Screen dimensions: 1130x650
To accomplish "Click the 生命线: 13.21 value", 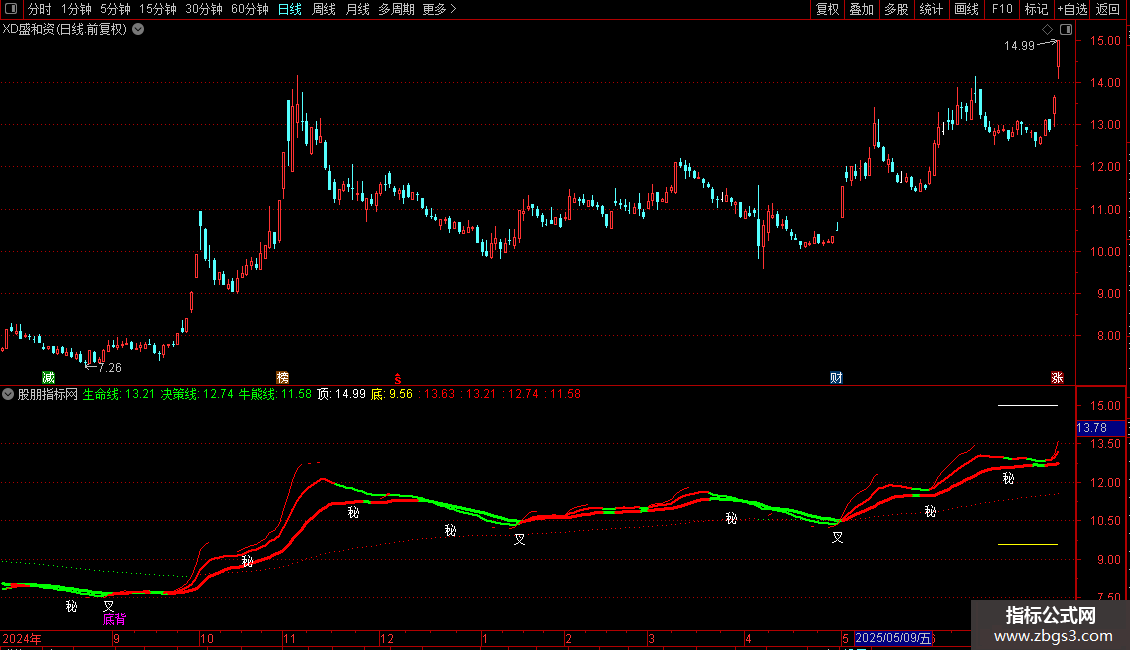I will coord(119,394).
